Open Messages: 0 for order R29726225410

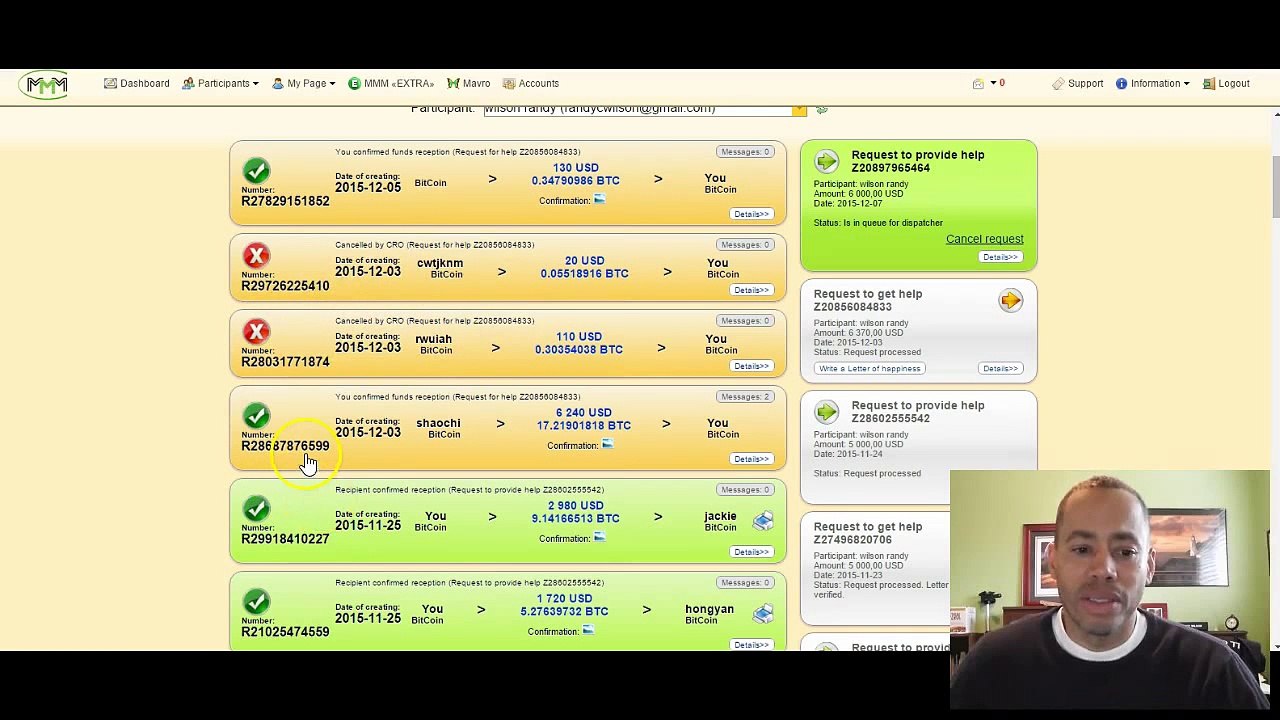tap(745, 245)
